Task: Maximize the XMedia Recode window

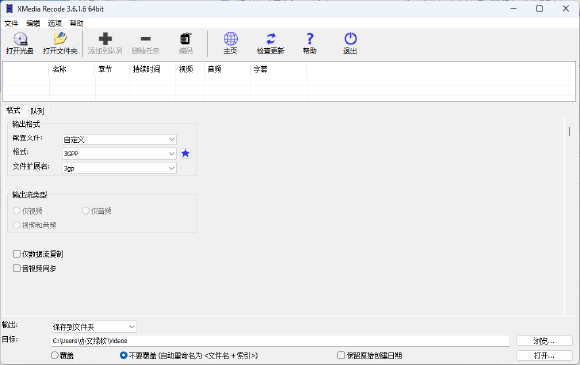Action: [x=540, y=9]
